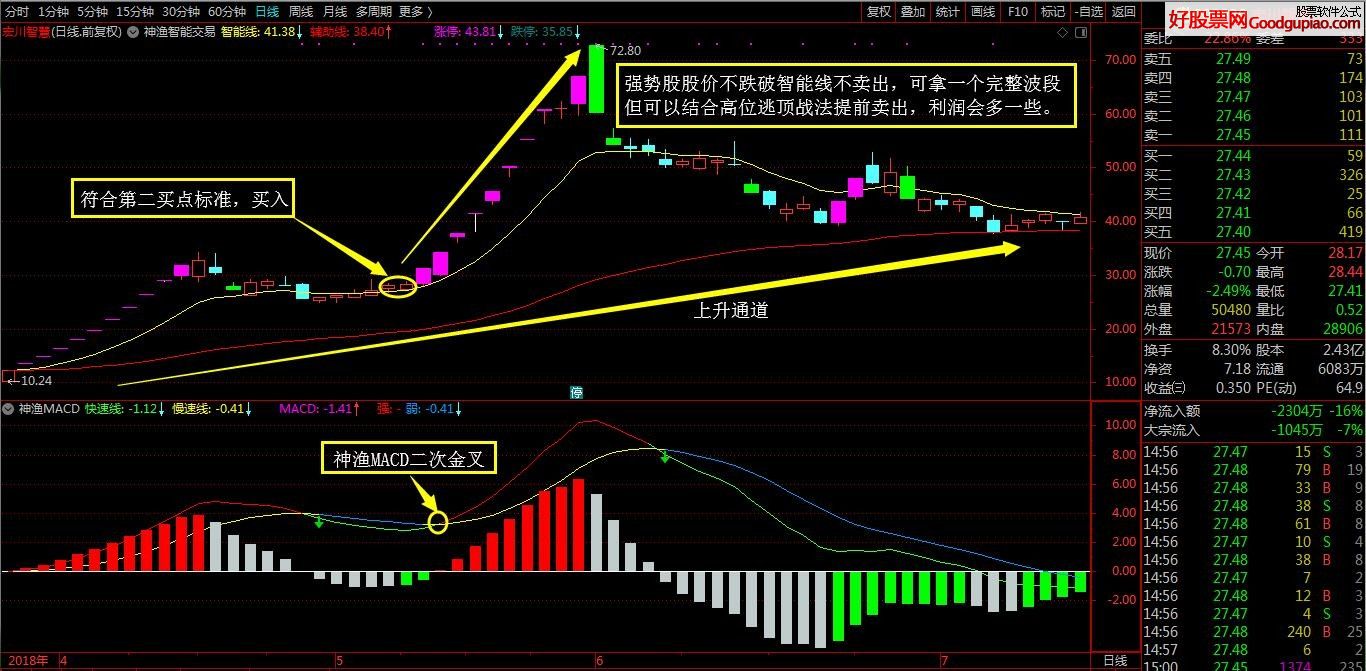The height and width of the screenshot is (671, 1366).
Task: Click the 大宗流入 -1045万 row
Action: 1253,430
